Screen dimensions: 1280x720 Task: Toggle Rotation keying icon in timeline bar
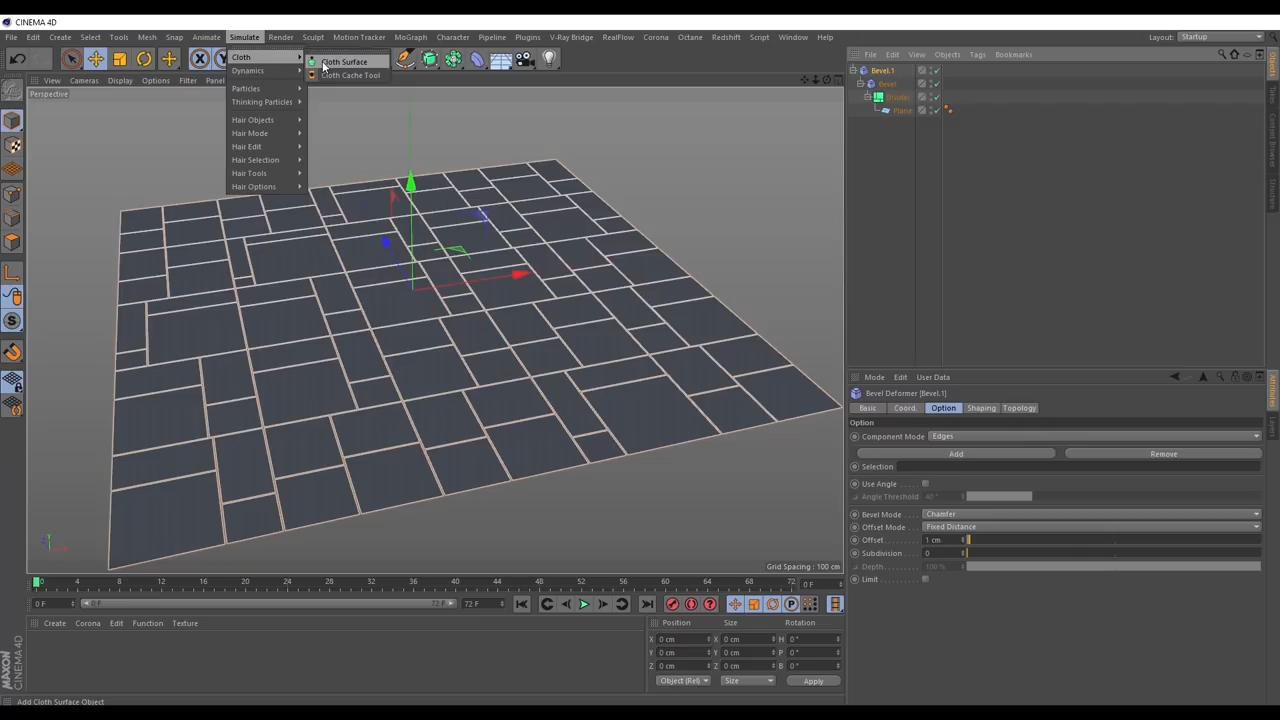point(772,604)
